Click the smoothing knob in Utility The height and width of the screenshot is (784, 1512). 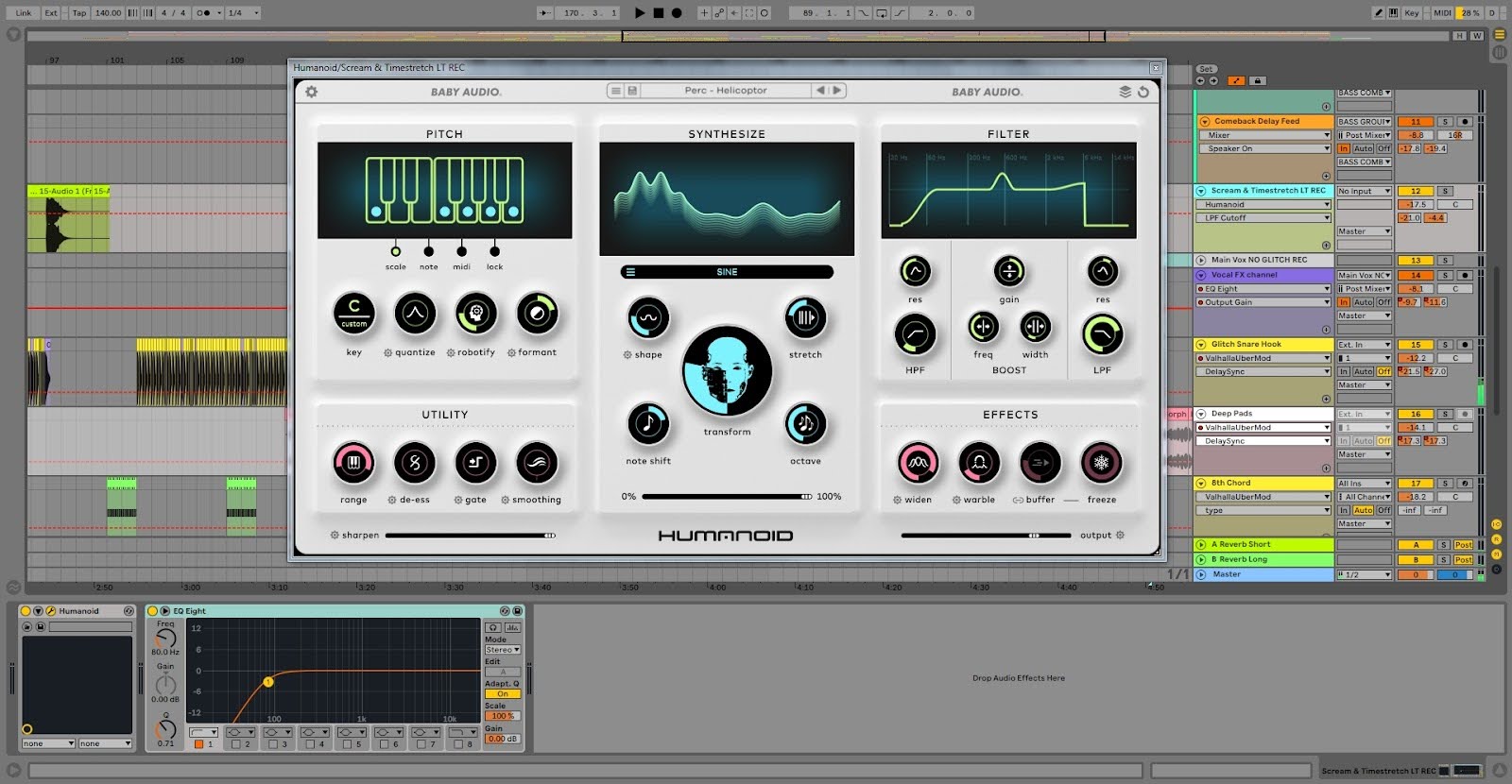click(537, 463)
